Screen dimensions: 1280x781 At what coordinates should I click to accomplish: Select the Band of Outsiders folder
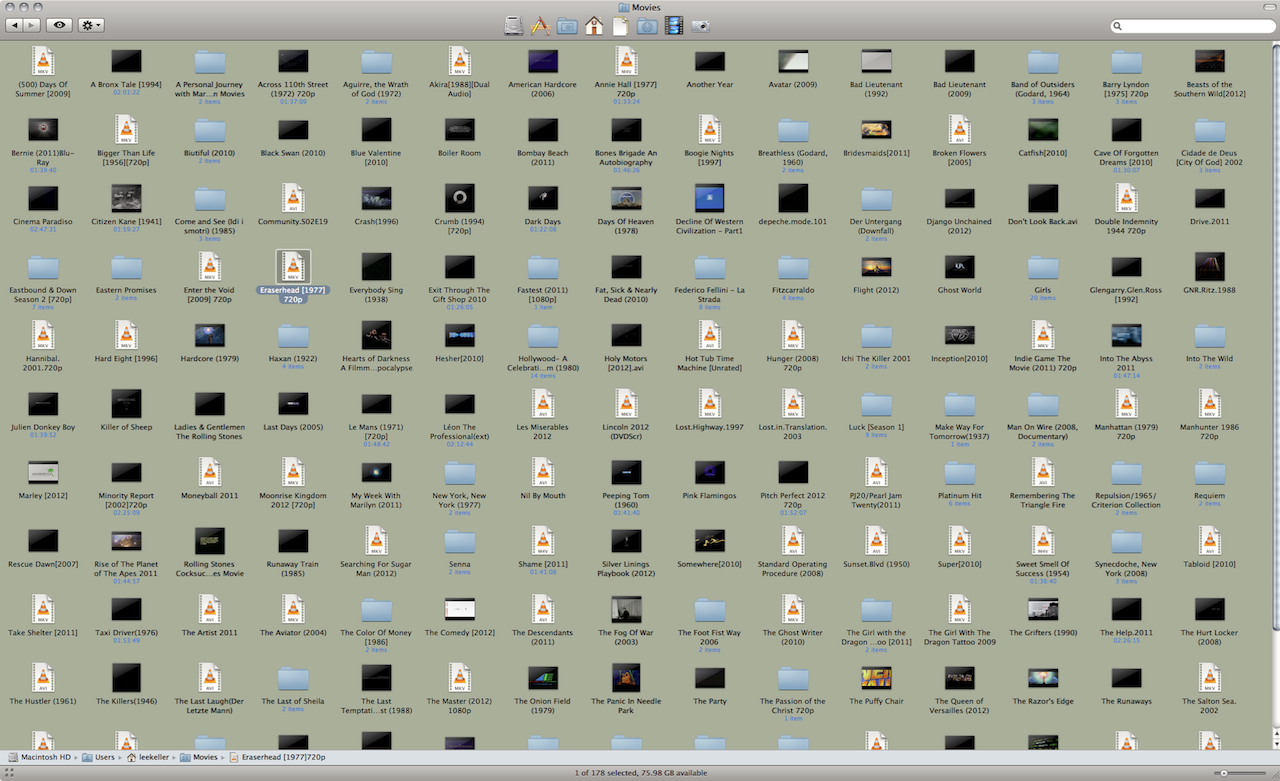point(1043,62)
